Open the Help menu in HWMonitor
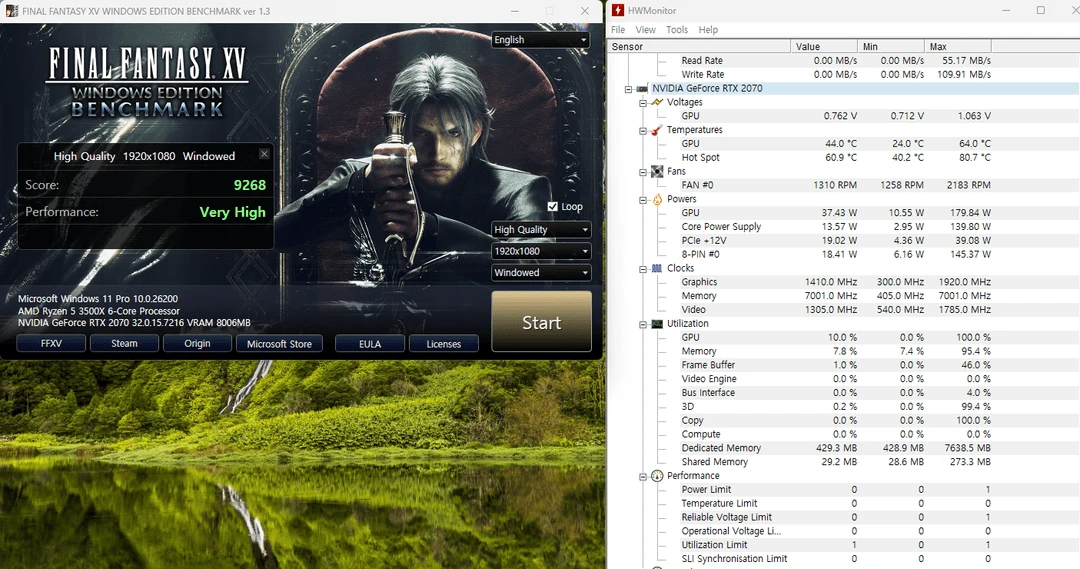1080x569 pixels. pos(708,30)
